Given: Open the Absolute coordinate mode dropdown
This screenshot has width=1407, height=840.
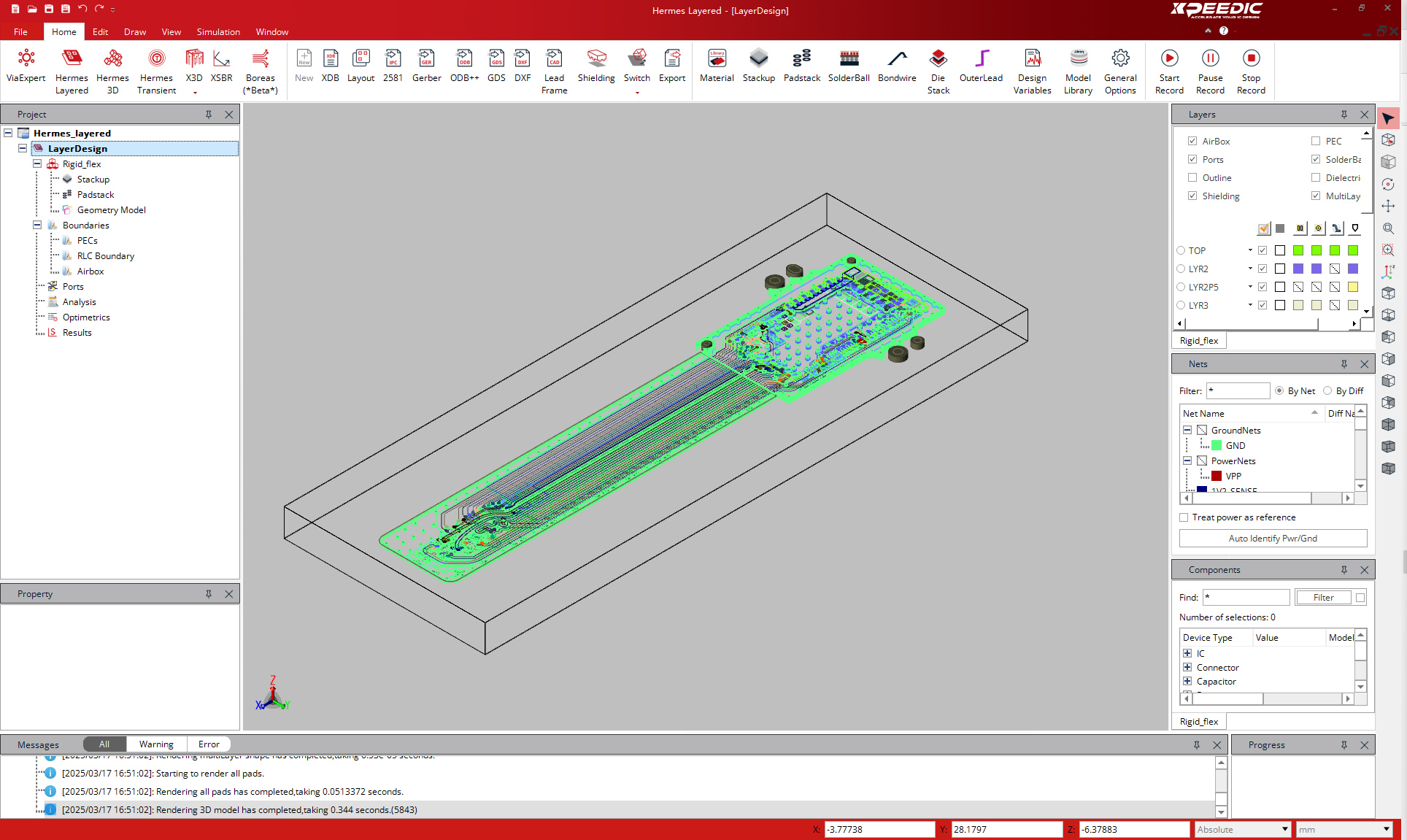Looking at the screenshot, I should pos(1284,829).
